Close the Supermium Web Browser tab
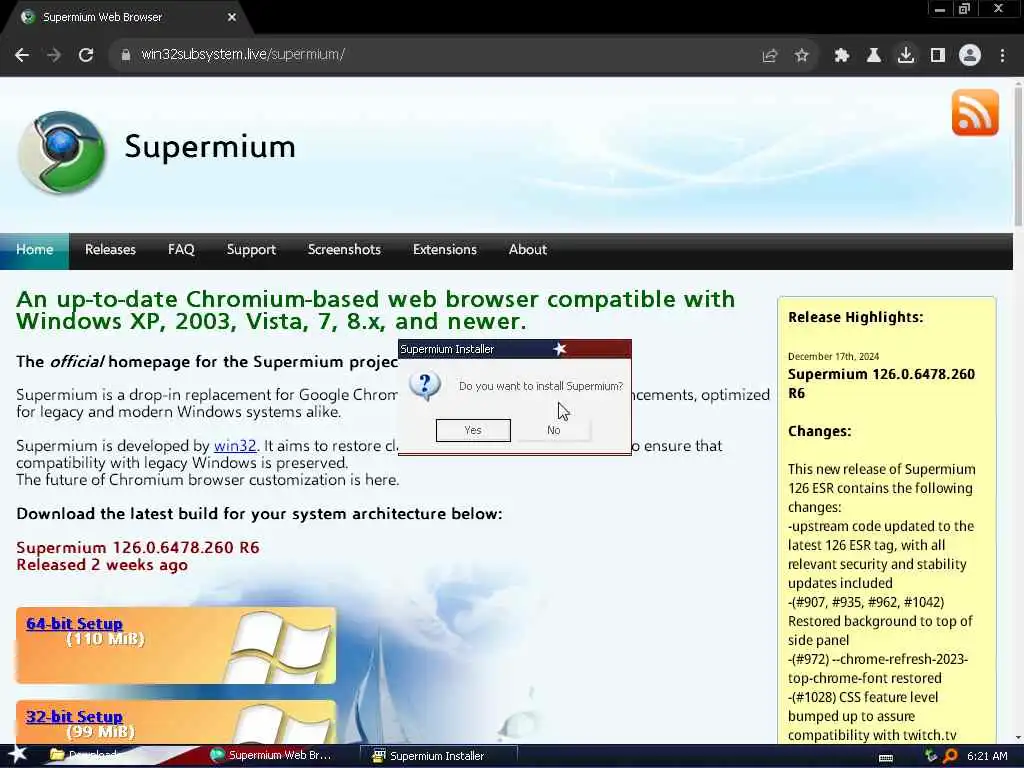This screenshot has height=768, width=1024. click(x=232, y=18)
